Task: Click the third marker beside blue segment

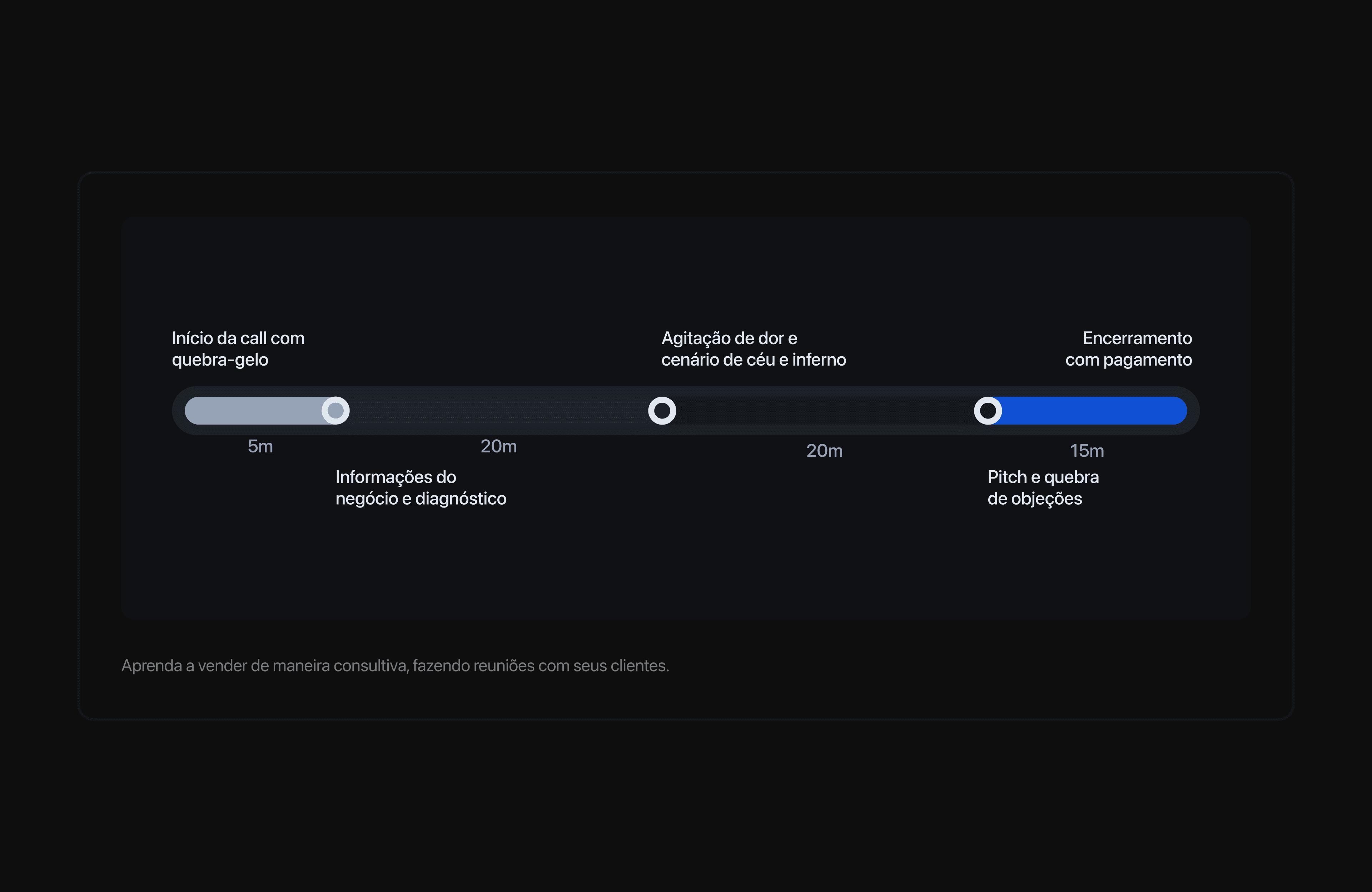Action: coord(988,411)
